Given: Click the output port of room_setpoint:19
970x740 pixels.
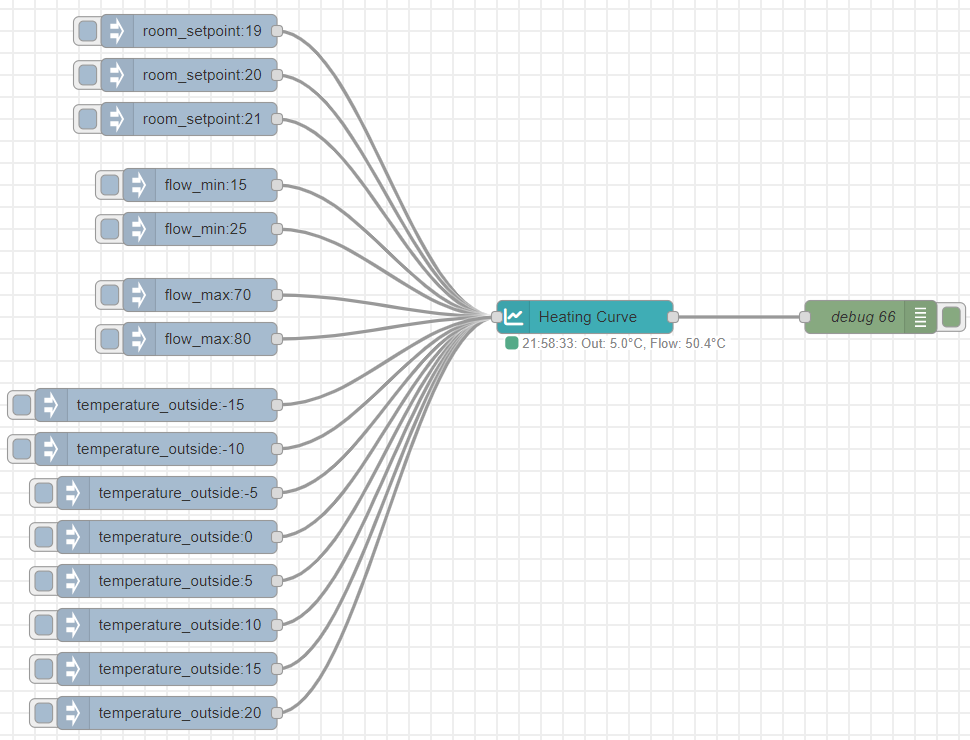Looking at the screenshot, I should [277, 31].
